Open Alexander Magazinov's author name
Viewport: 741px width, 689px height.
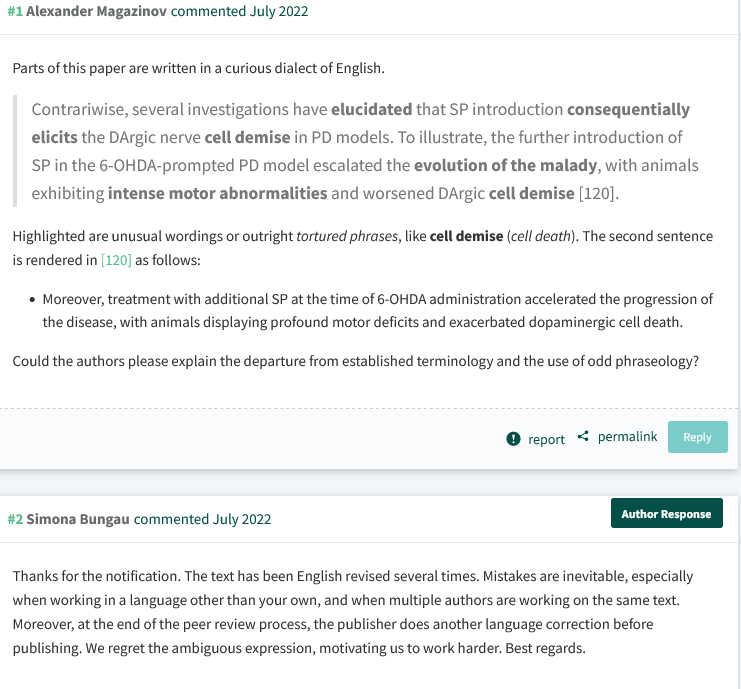[x=97, y=12]
